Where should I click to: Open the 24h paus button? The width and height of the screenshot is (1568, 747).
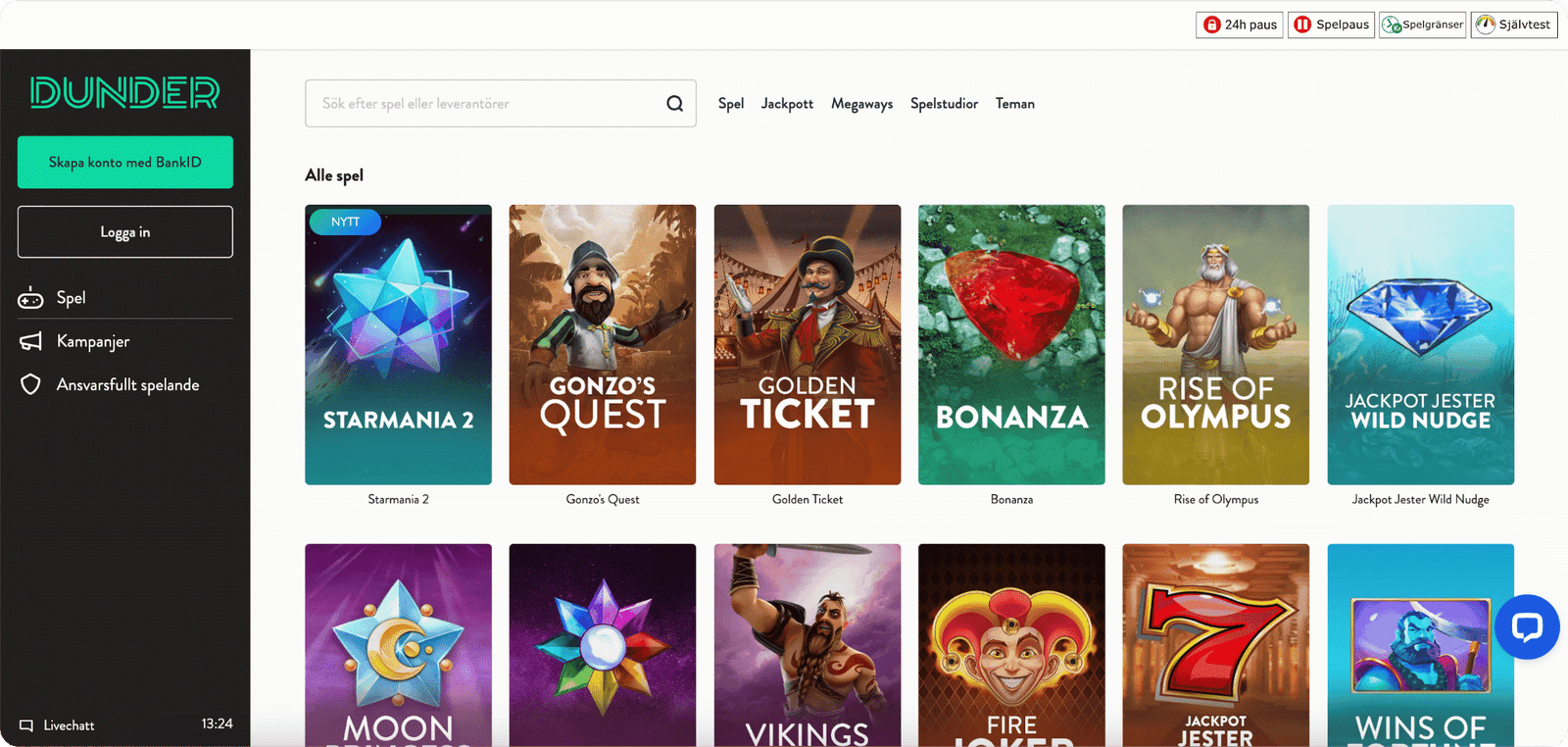coord(1240,25)
